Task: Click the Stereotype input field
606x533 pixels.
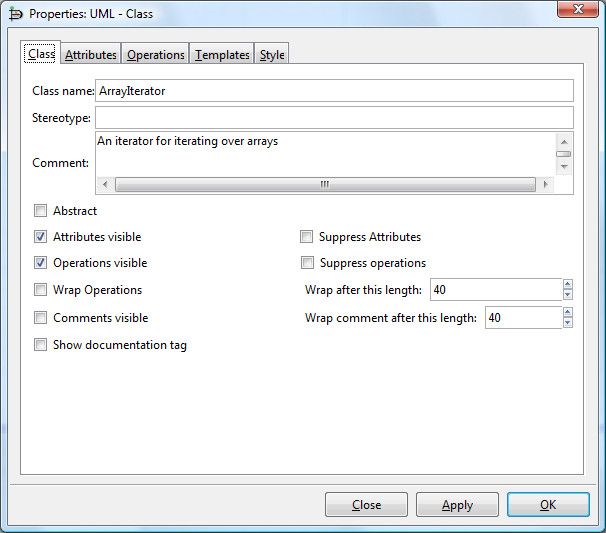Action: pos(334,117)
